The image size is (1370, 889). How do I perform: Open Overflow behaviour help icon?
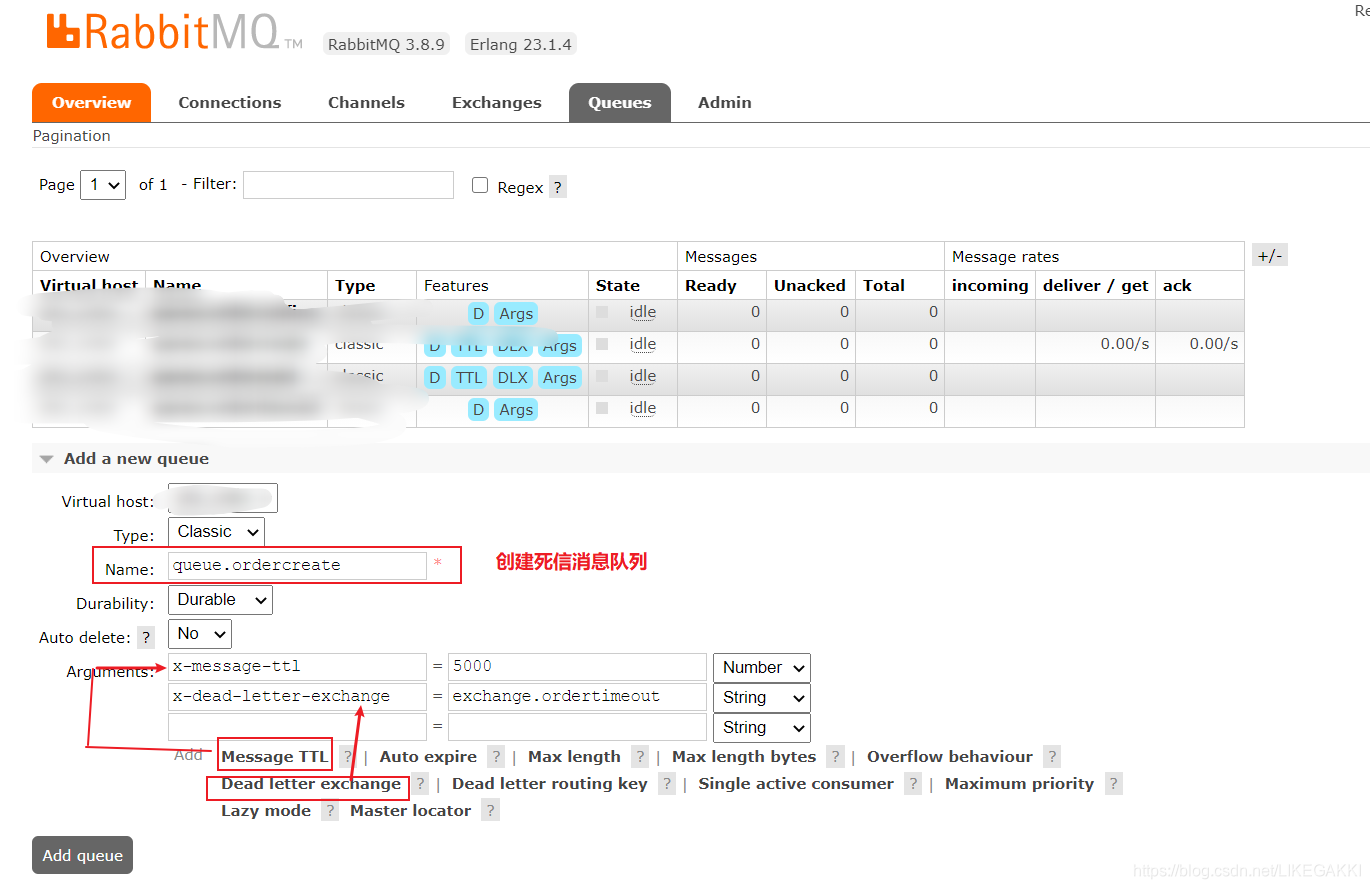tap(1051, 757)
